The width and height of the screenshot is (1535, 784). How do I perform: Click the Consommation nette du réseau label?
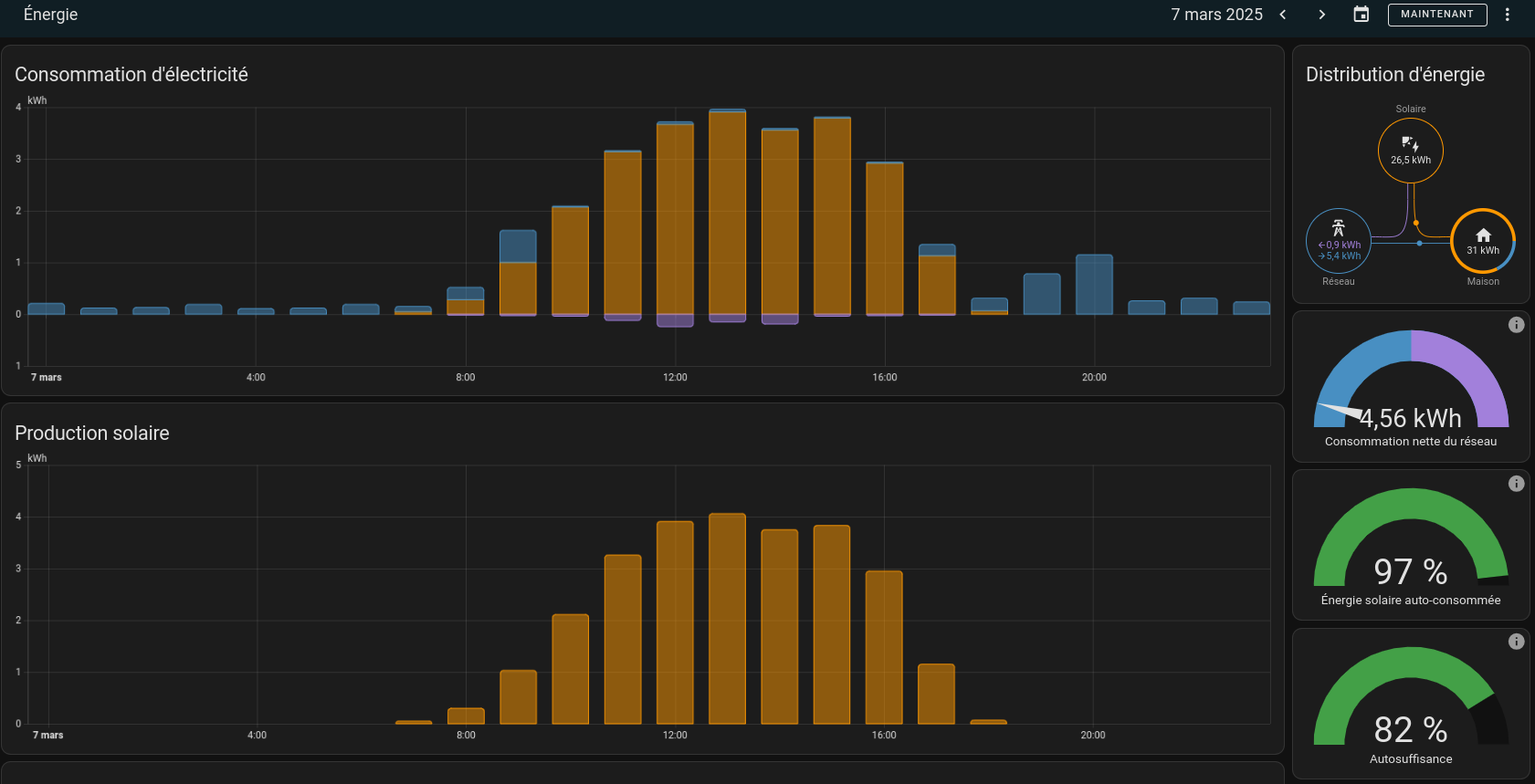(x=1411, y=442)
